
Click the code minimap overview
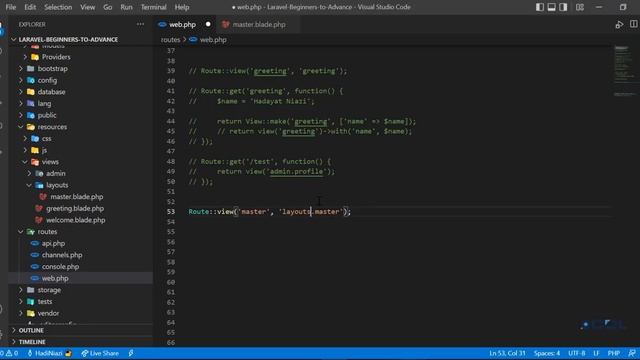[x=624, y=71]
